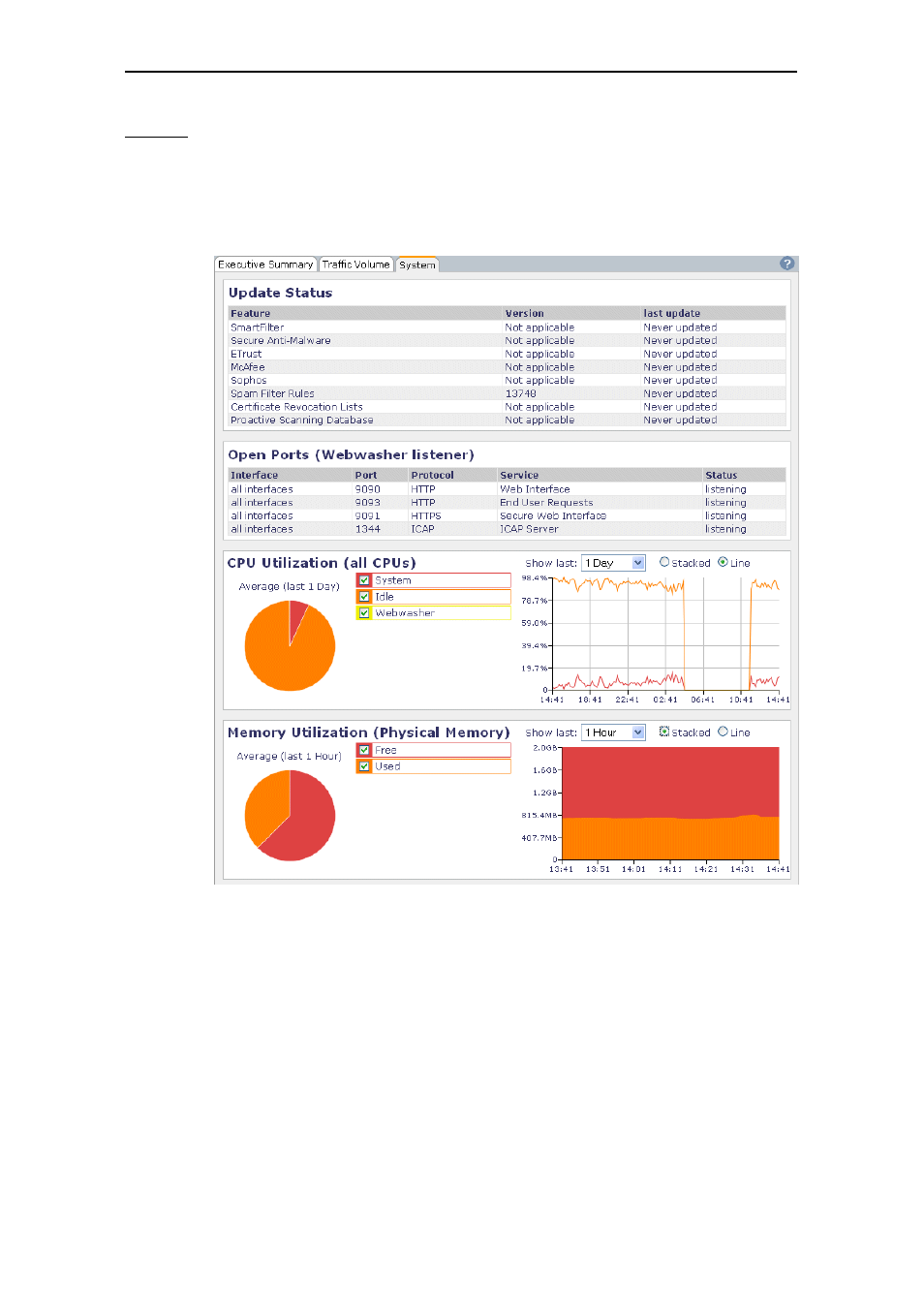
Task: Select Line radio for CPU Utilization chart
Action: coord(723,562)
